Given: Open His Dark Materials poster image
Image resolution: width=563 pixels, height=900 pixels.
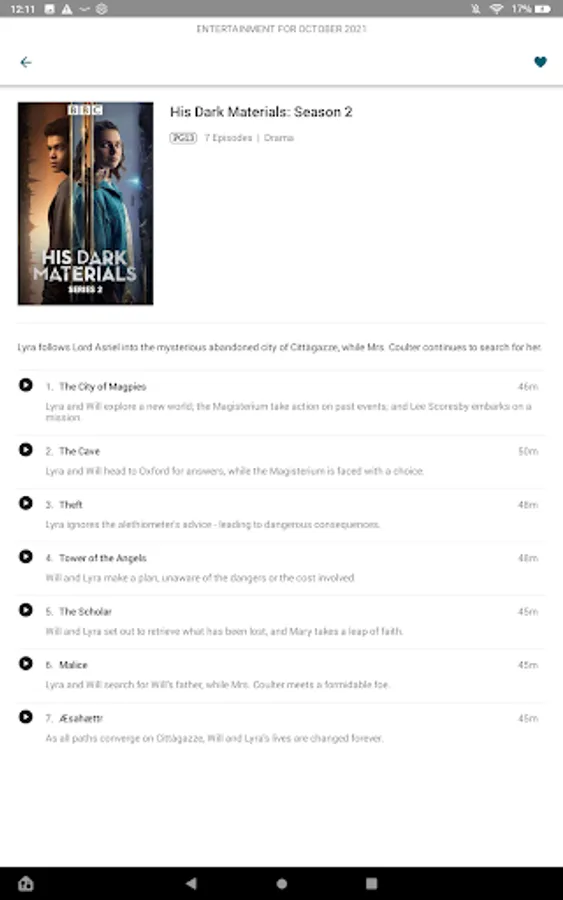Looking at the screenshot, I should tap(86, 203).
